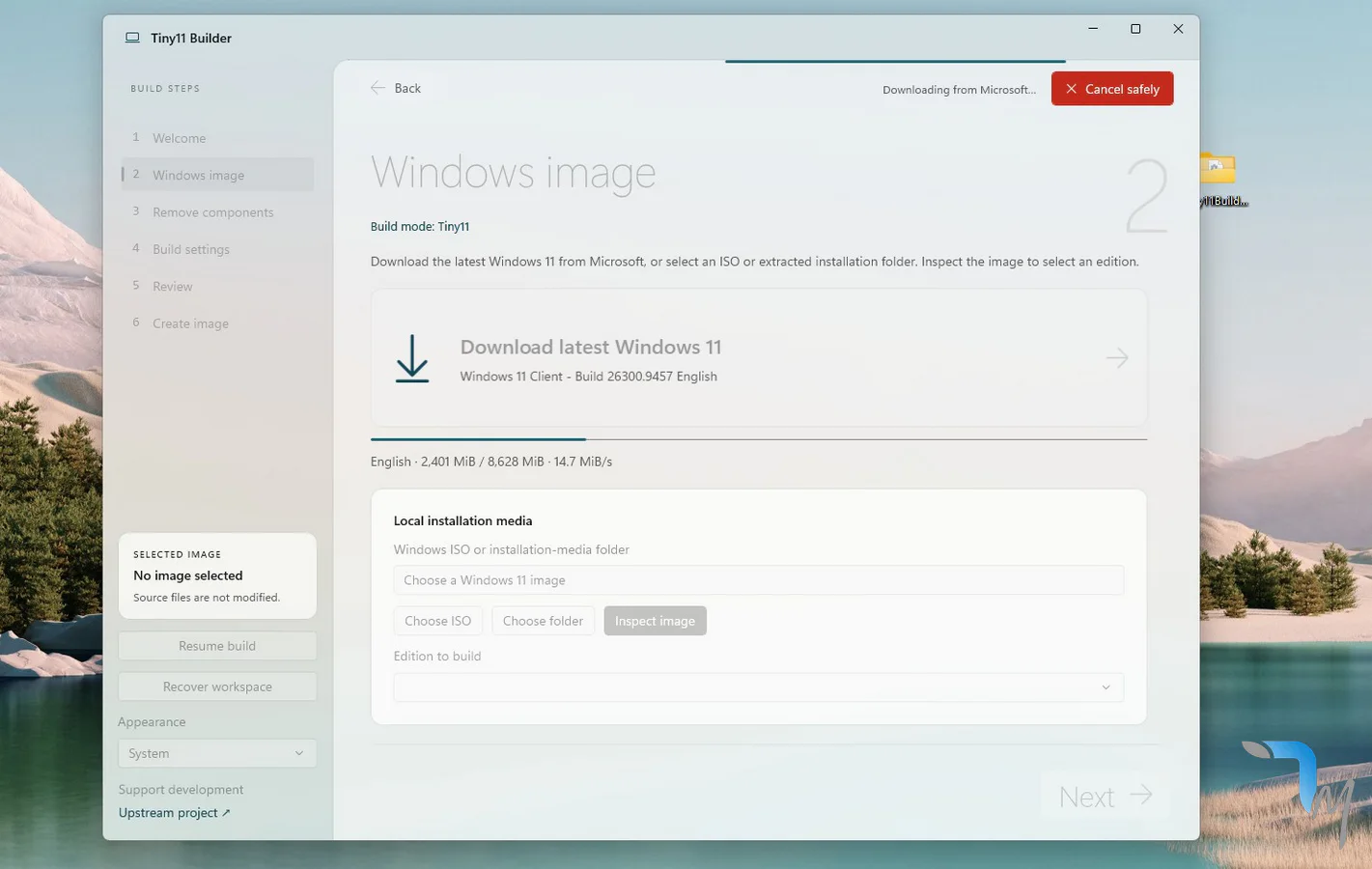This screenshot has height=869, width=1372.
Task: Click the arrow beside Next
Action: tap(1140, 795)
